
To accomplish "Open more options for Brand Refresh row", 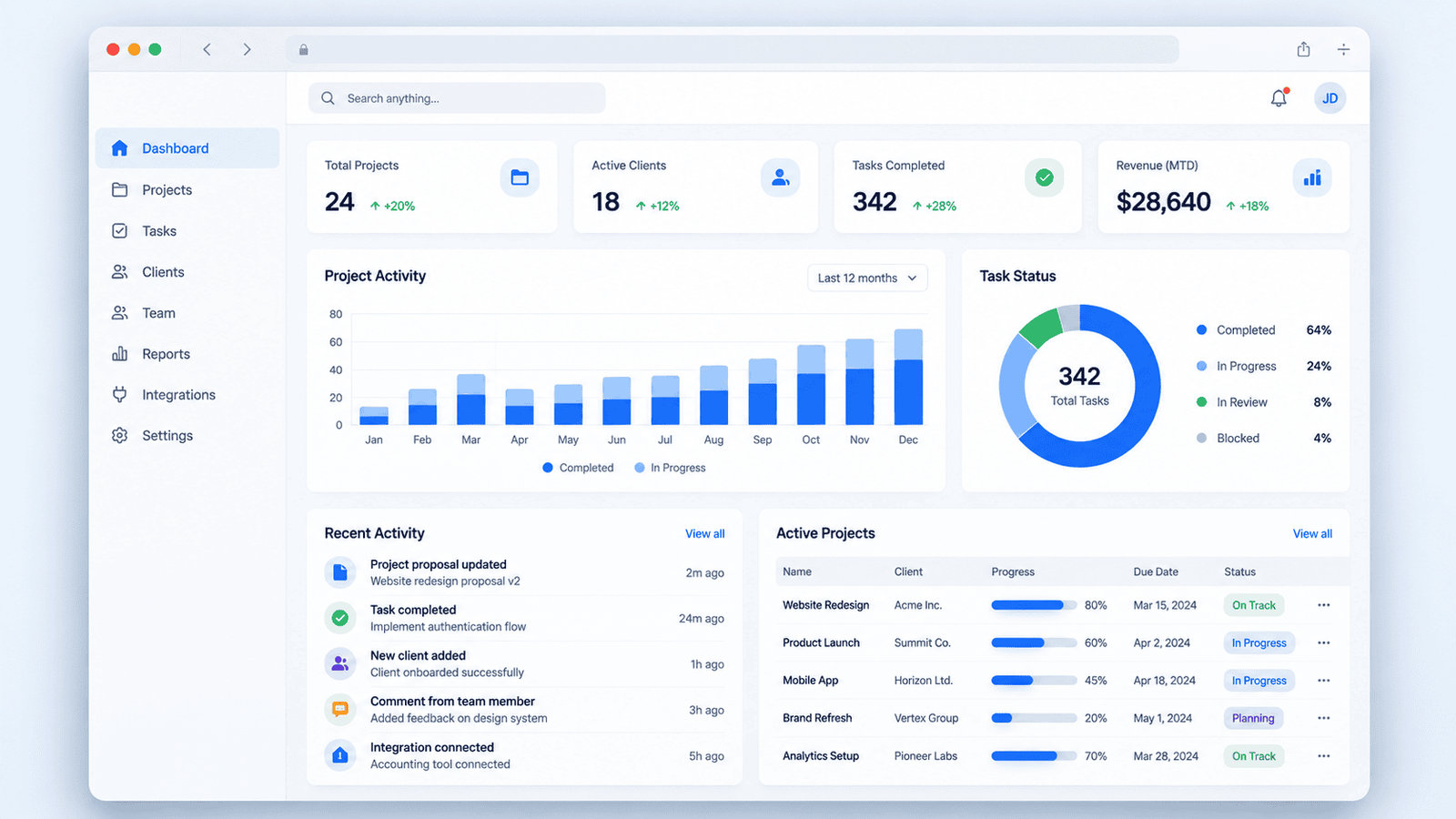I will [x=1323, y=718].
